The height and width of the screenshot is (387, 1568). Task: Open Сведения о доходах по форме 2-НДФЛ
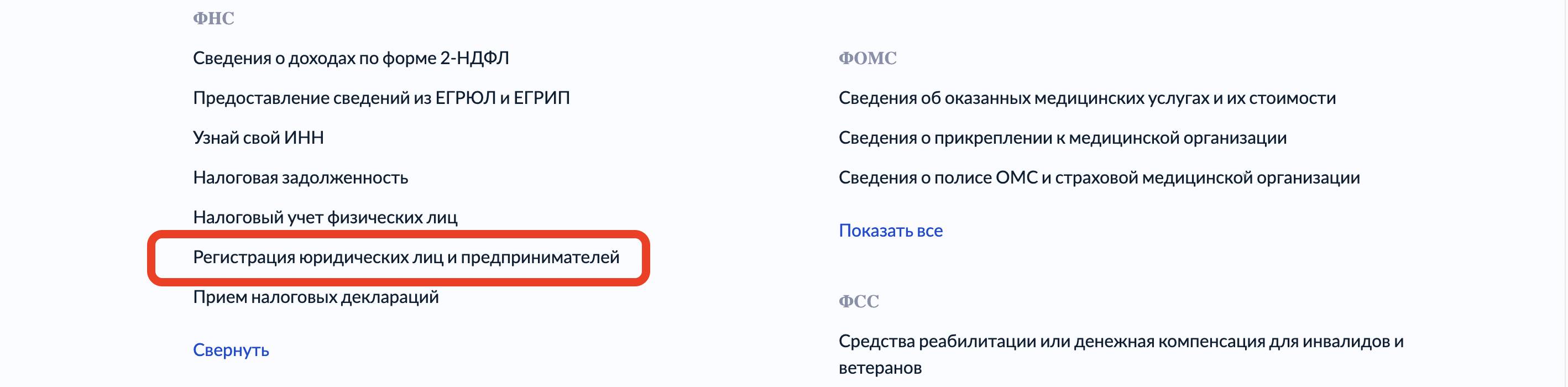tap(351, 59)
